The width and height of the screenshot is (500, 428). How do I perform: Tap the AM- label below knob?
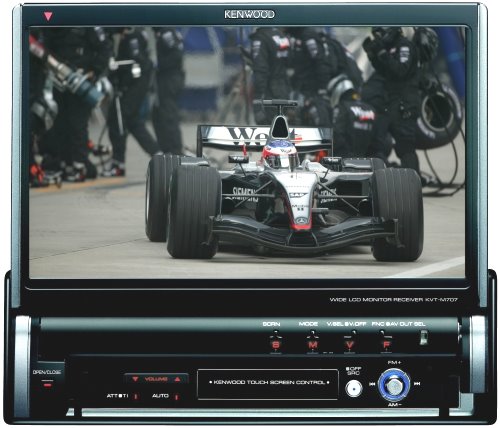tap(394, 405)
